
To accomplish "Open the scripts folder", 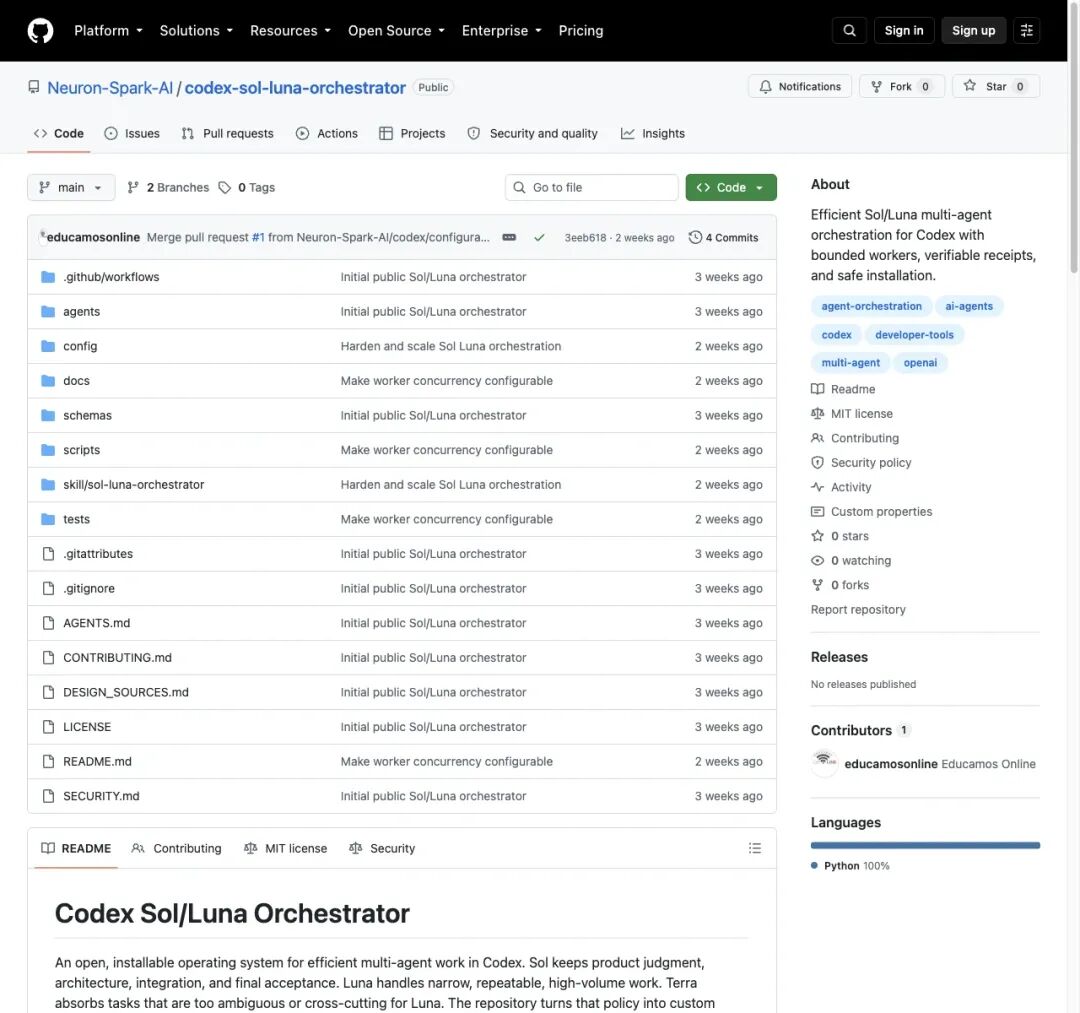I will point(81,450).
